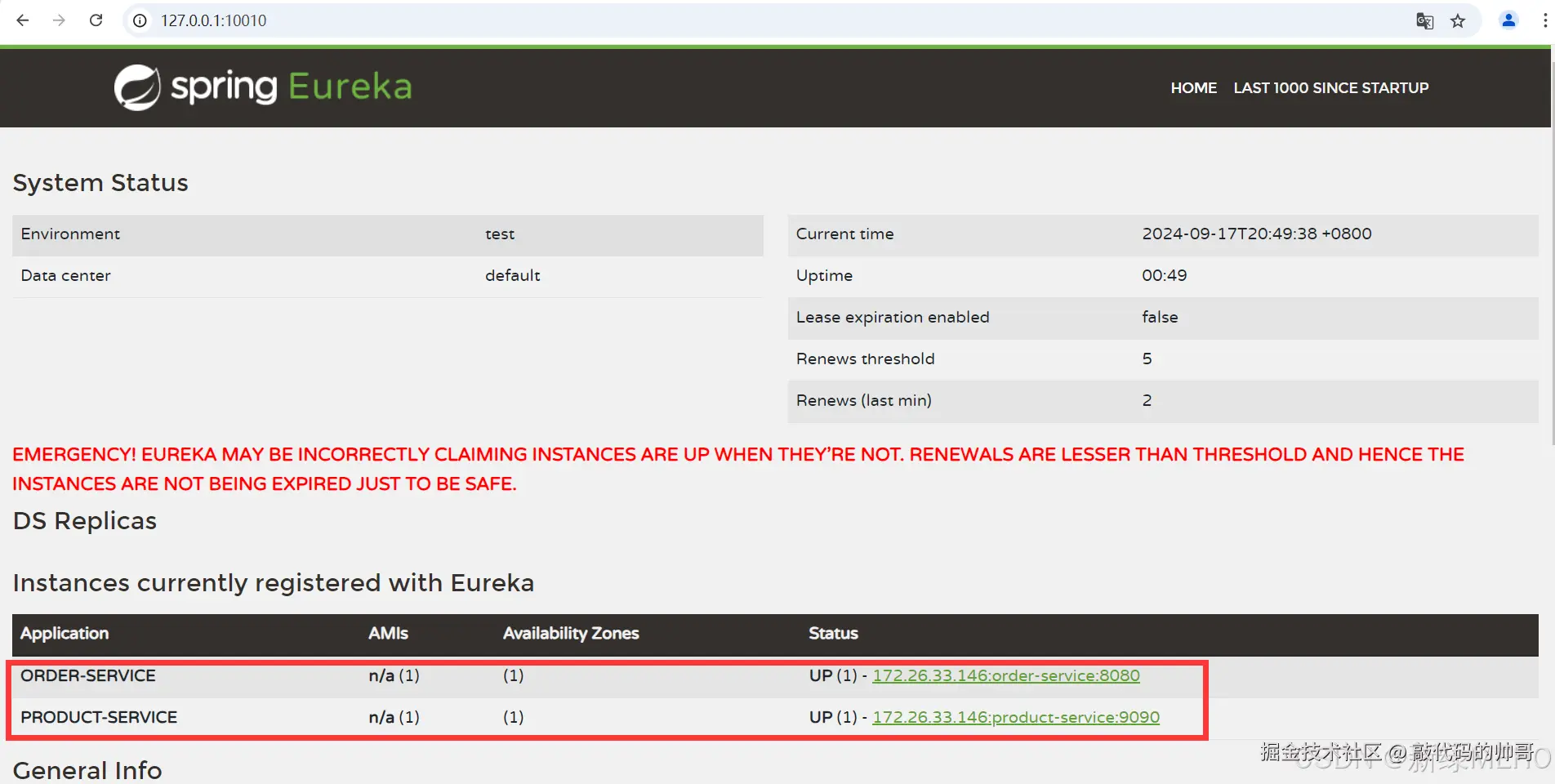Viewport: 1555px width, 784px height.
Task: Select the Uptime value 00:49
Action: pyautogui.click(x=1165, y=275)
